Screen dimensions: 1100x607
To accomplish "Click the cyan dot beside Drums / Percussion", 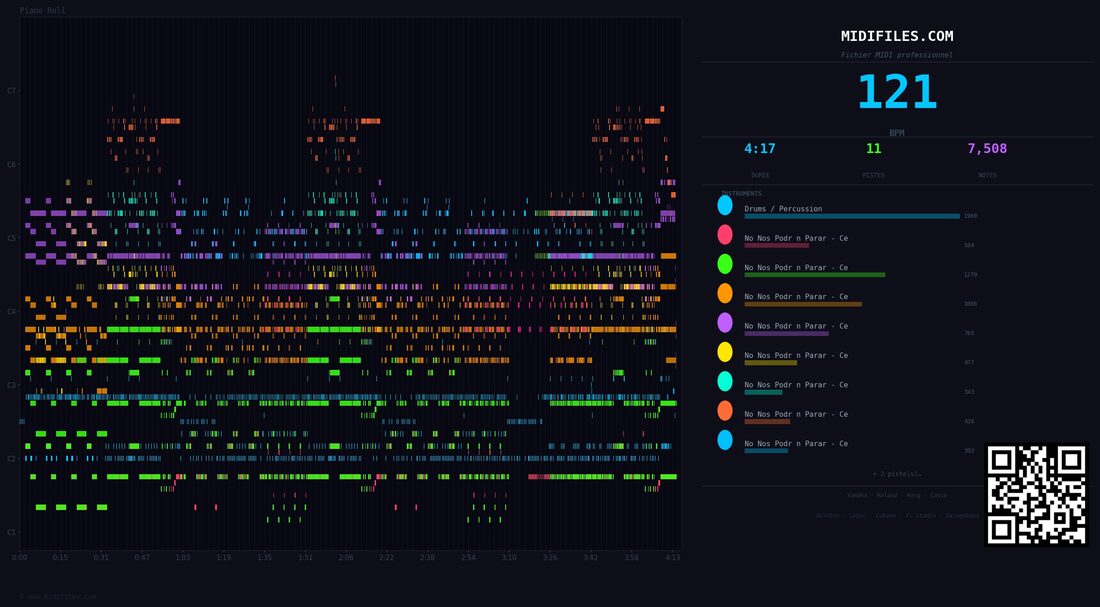I will [725, 206].
